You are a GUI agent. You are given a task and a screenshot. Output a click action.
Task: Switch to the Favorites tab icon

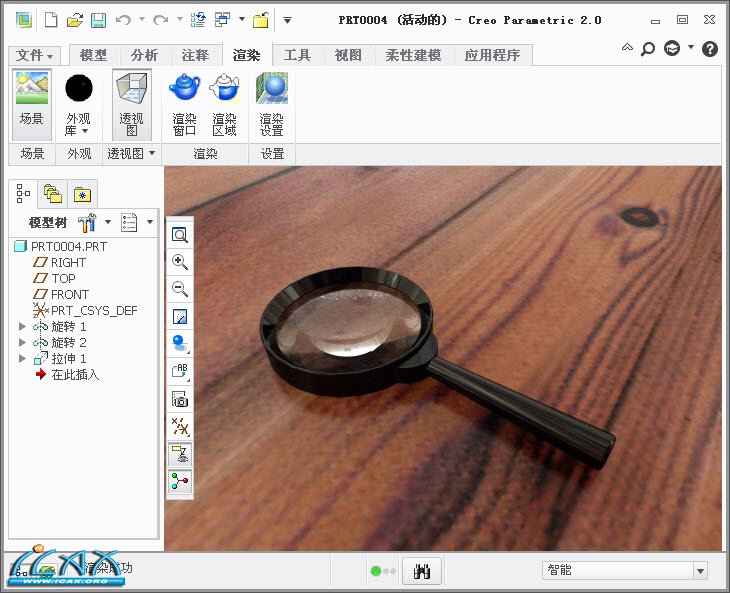pyautogui.click(x=82, y=194)
